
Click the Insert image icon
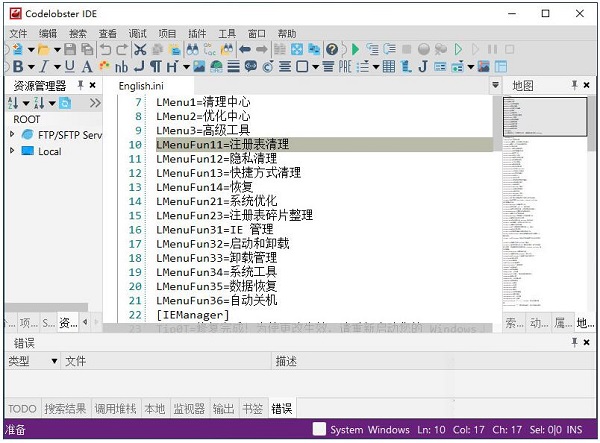tap(199, 67)
